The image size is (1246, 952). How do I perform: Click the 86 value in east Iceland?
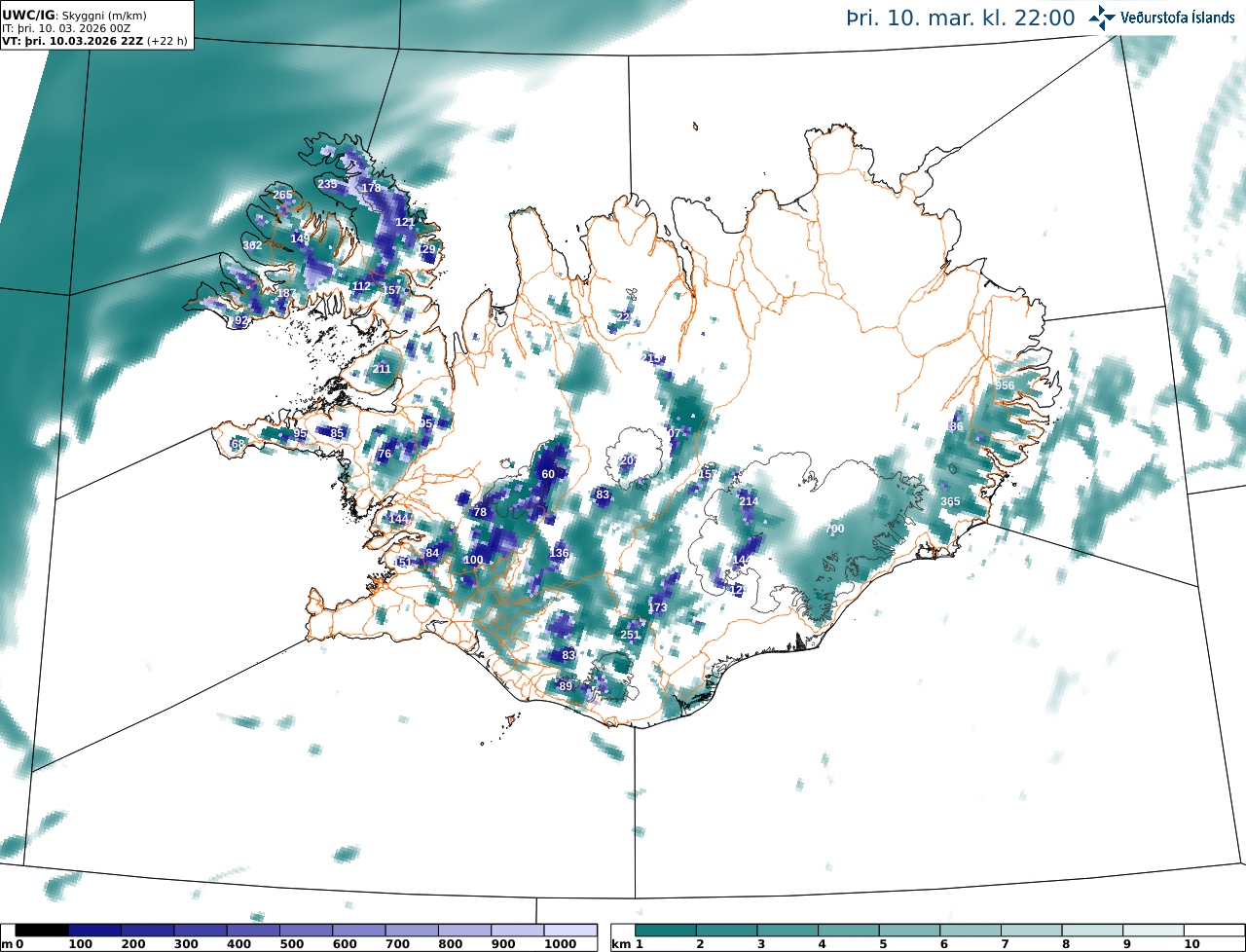[956, 426]
